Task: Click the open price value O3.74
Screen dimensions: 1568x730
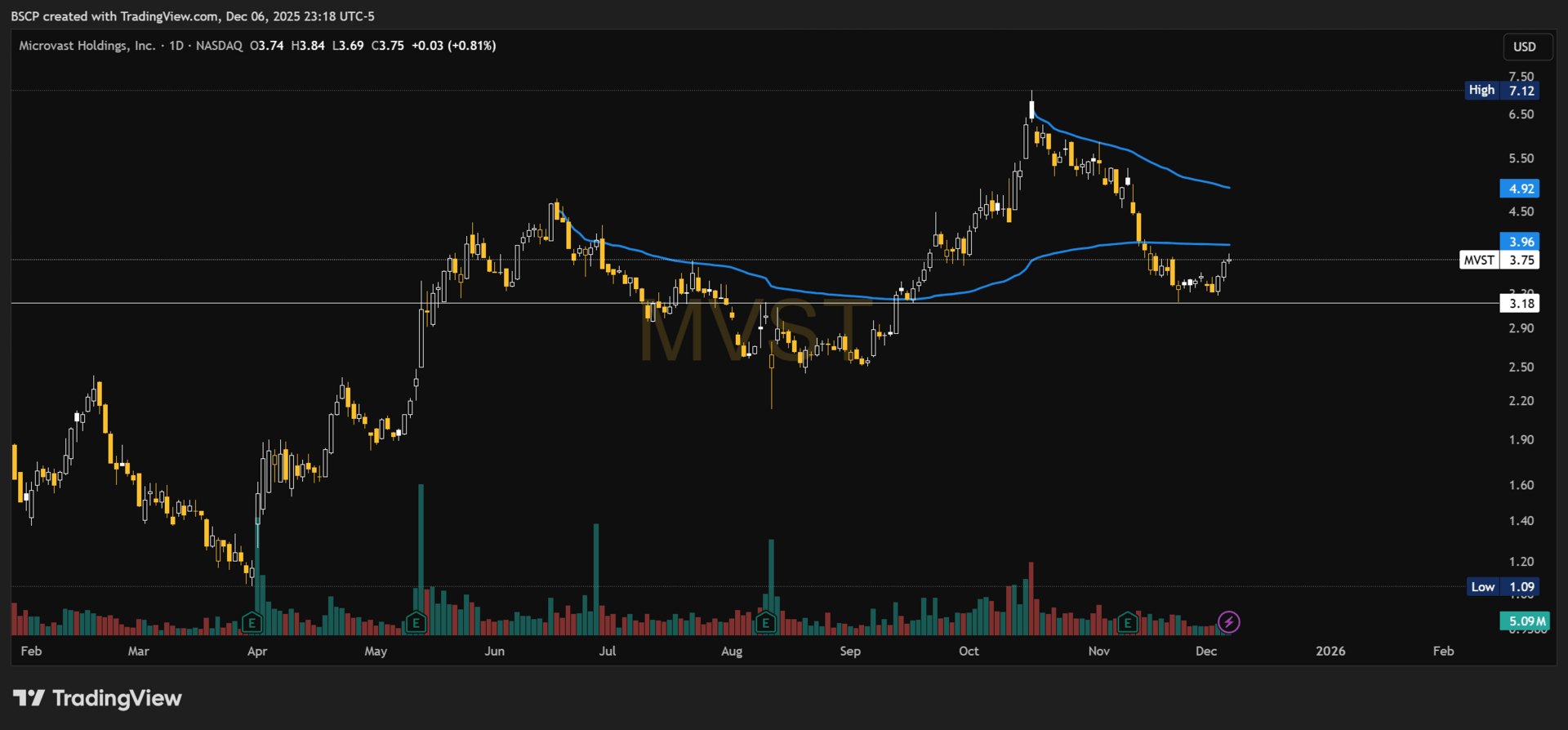Action: [x=267, y=46]
